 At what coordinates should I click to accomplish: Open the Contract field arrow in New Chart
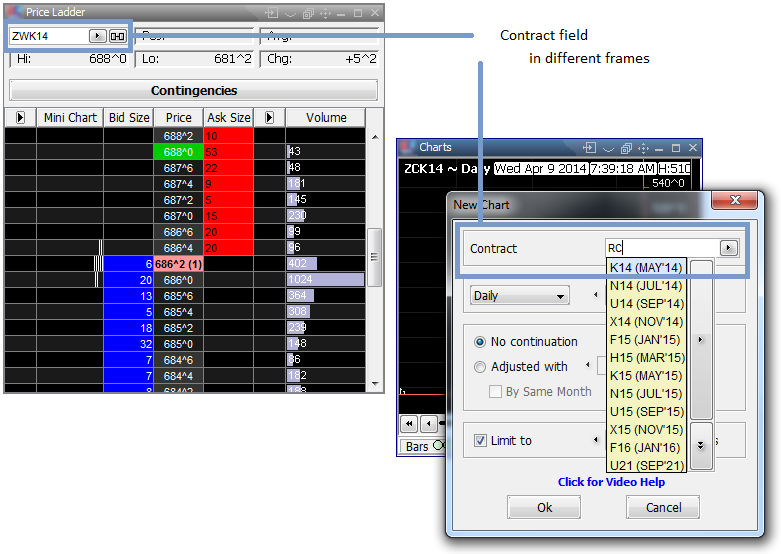click(x=728, y=248)
